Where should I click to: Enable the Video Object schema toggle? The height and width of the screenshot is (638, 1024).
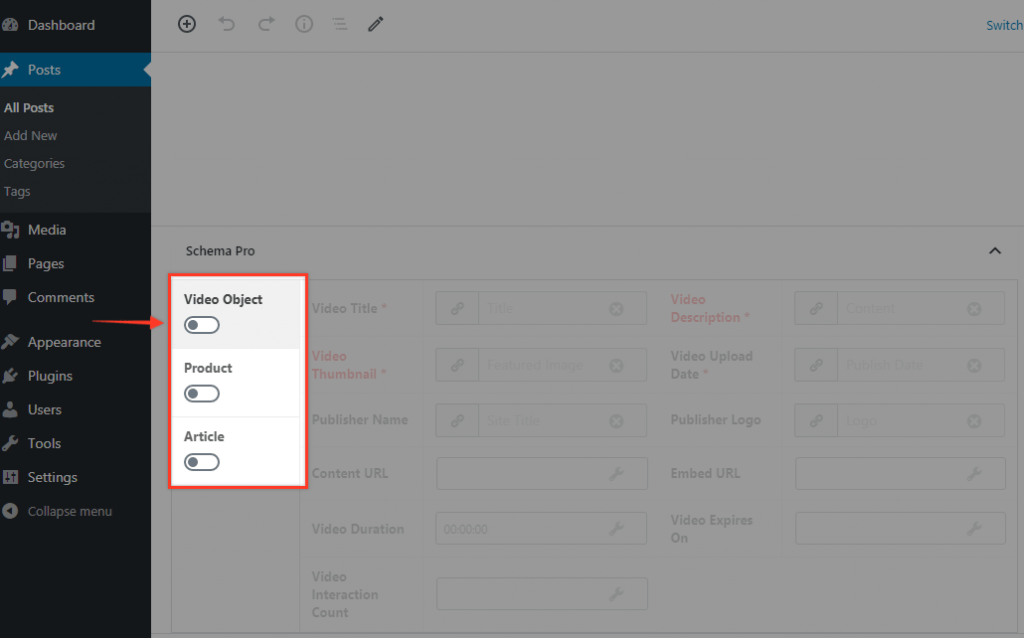tap(201, 324)
